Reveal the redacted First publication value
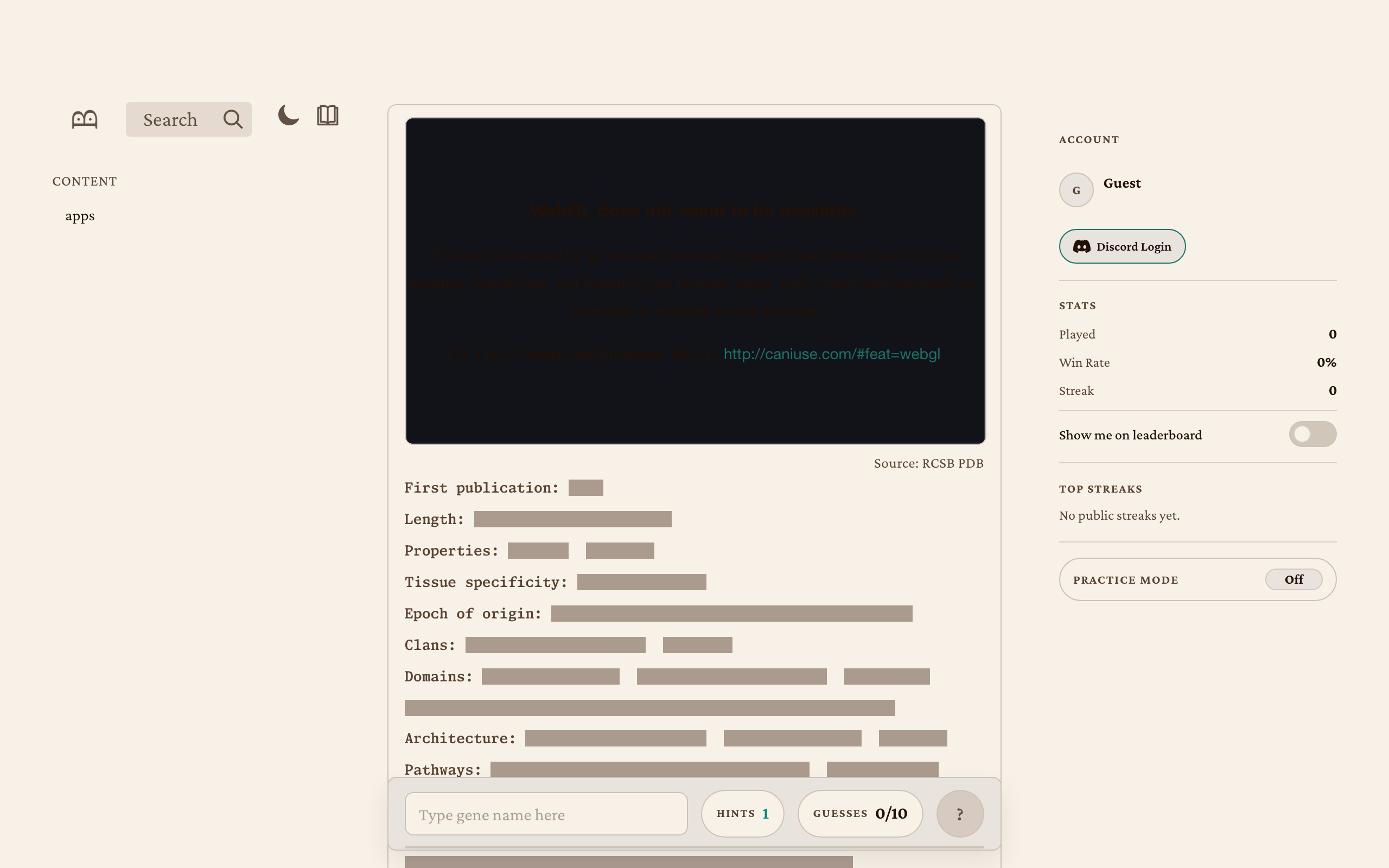Screen dimensions: 1389x868 [x=585, y=487]
